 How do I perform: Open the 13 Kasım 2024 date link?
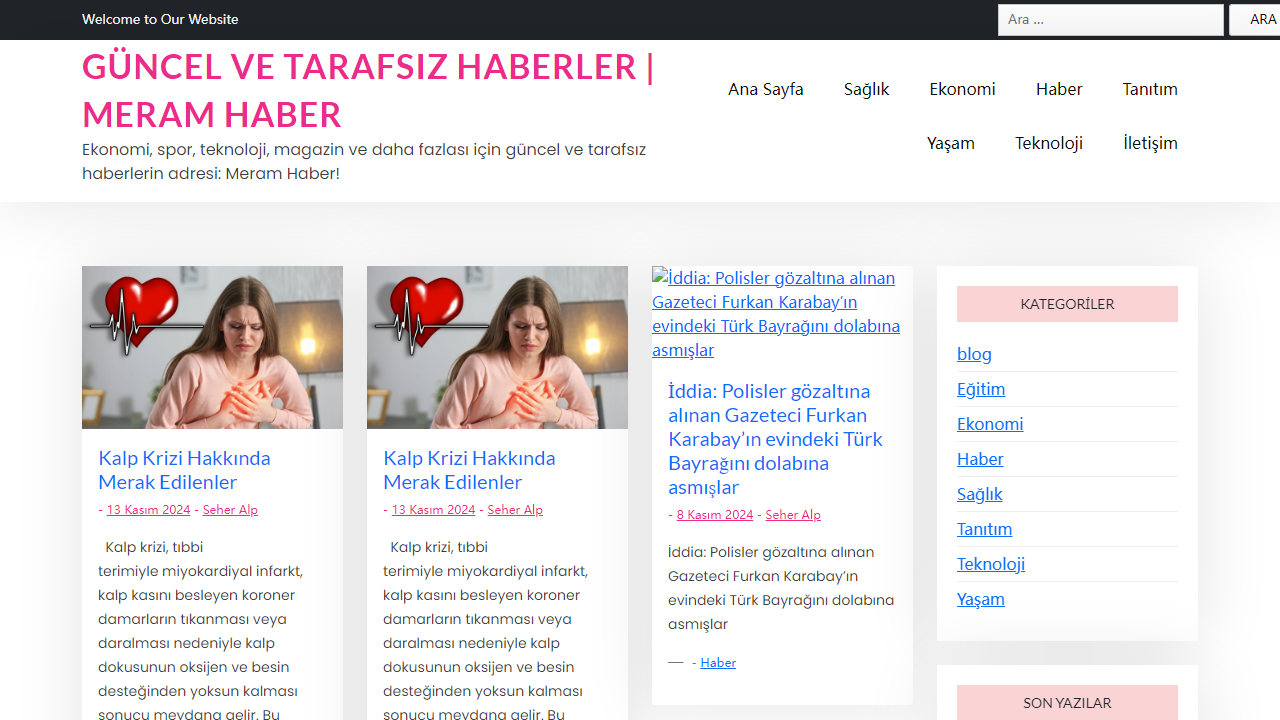click(148, 509)
